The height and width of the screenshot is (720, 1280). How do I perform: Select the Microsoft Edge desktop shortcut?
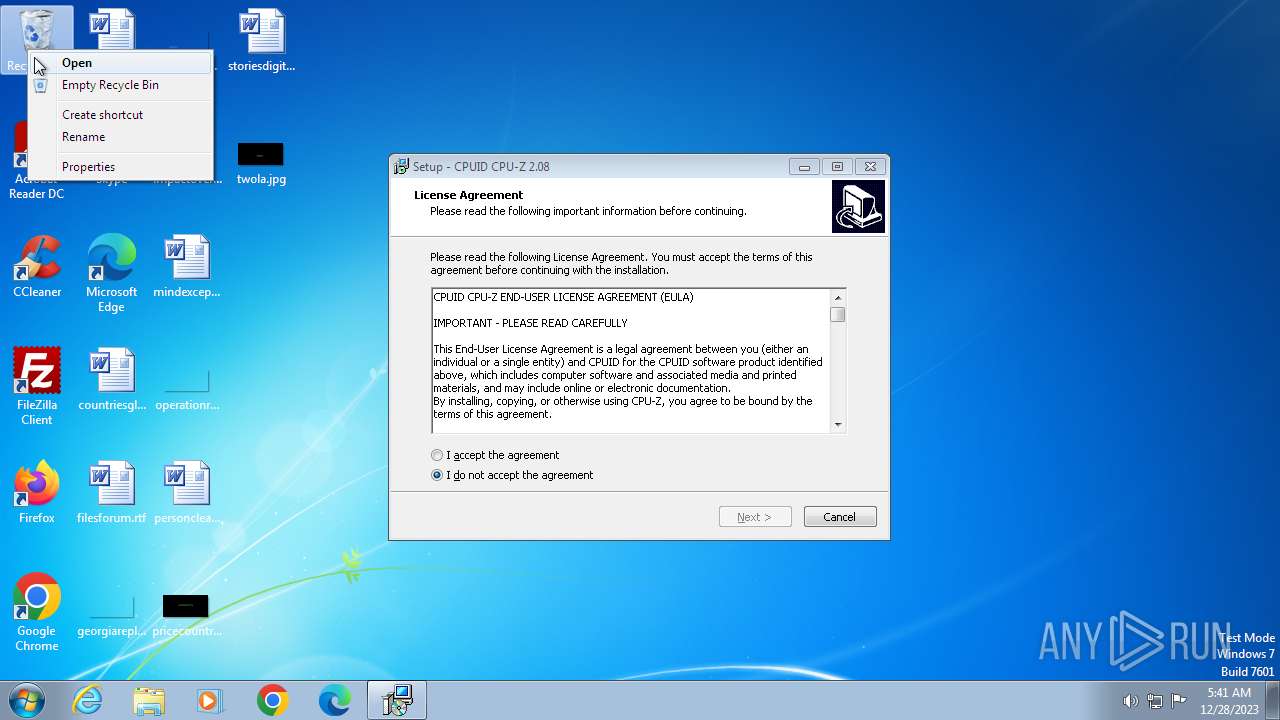pos(111,274)
